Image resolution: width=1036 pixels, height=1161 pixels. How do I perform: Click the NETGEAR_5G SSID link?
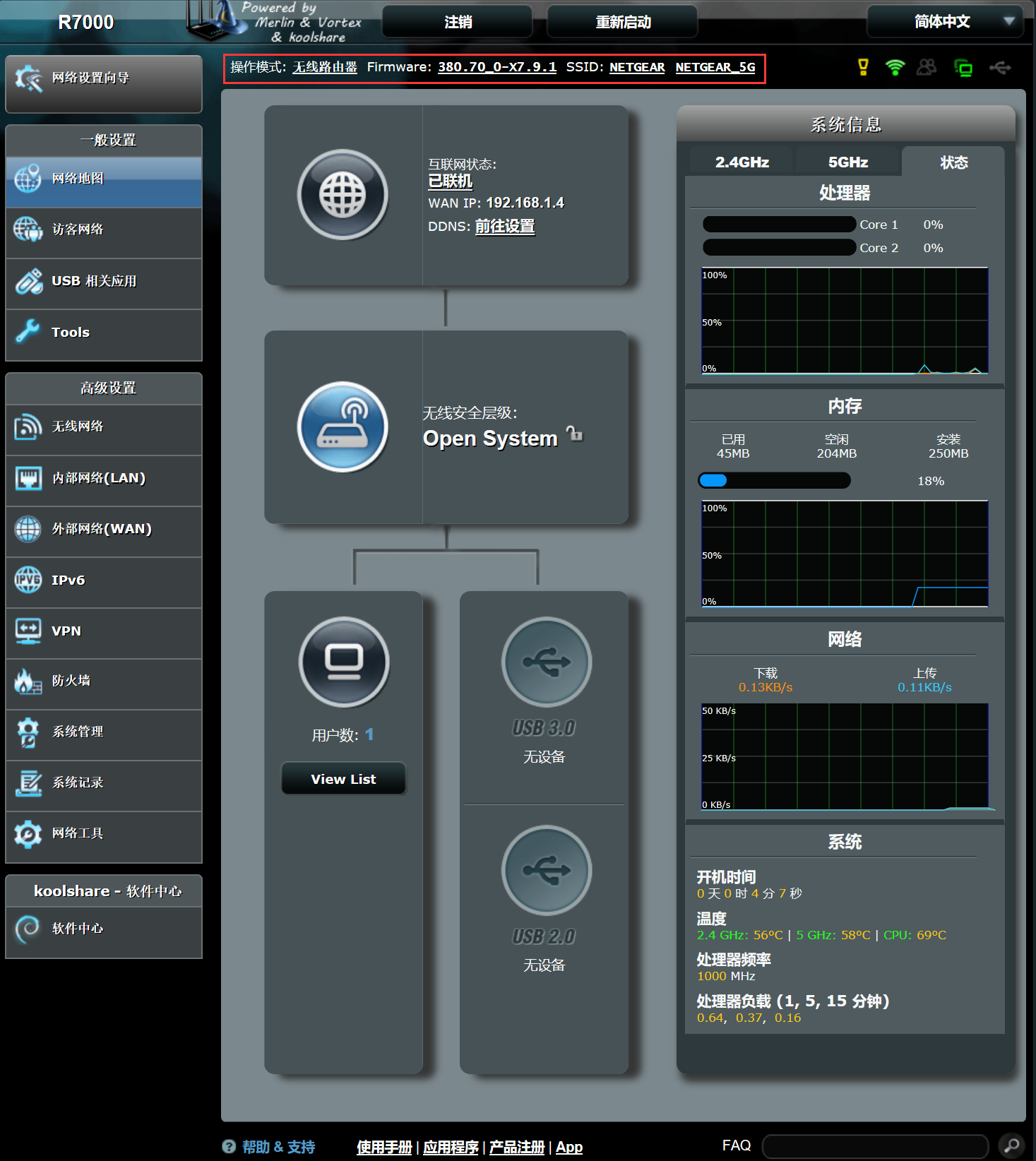pyautogui.click(x=715, y=67)
